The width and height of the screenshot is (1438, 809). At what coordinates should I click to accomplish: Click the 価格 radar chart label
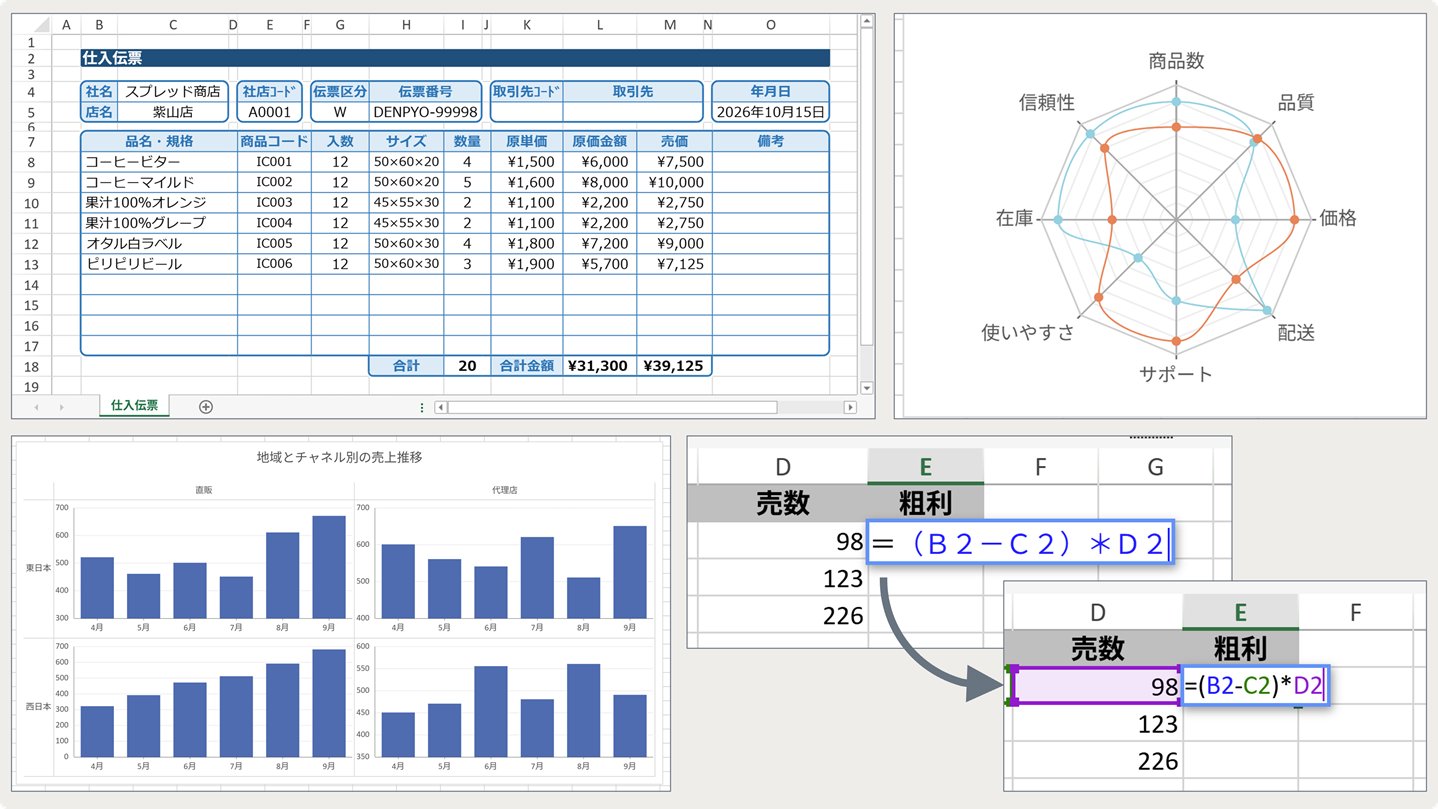[1338, 218]
